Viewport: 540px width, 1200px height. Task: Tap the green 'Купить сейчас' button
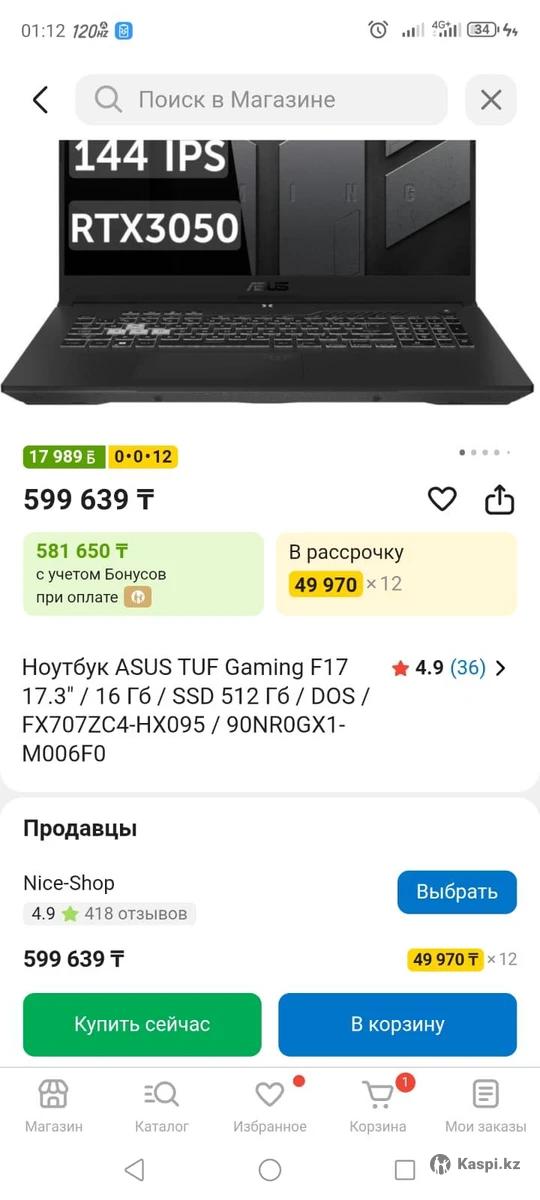pyautogui.click(x=142, y=1024)
